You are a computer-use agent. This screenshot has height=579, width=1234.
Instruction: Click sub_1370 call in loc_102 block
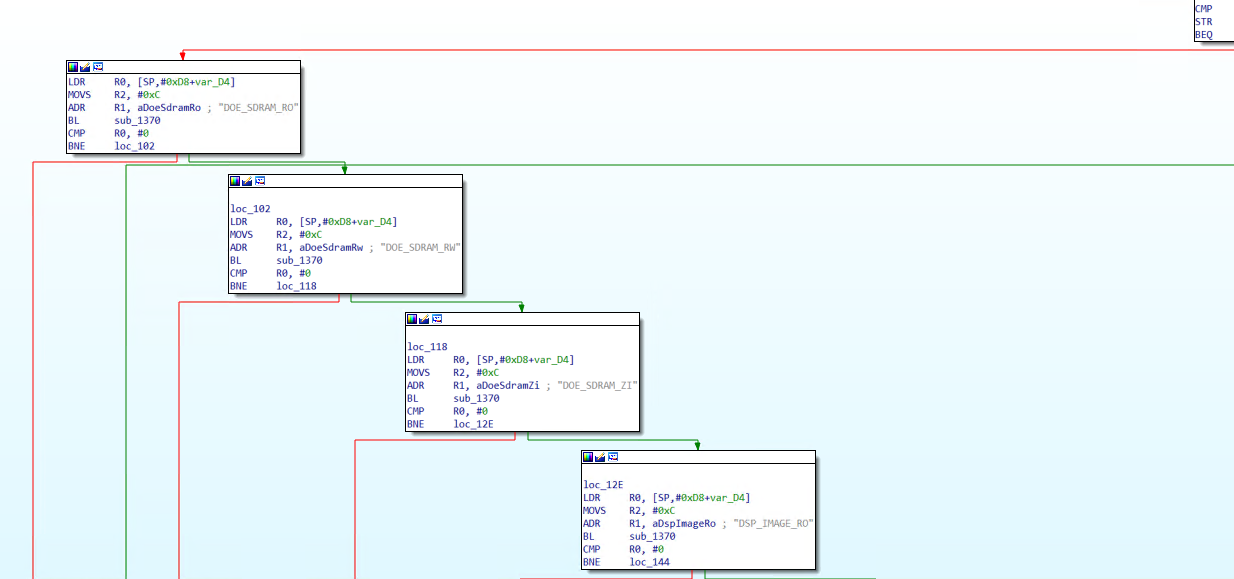click(299, 261)
